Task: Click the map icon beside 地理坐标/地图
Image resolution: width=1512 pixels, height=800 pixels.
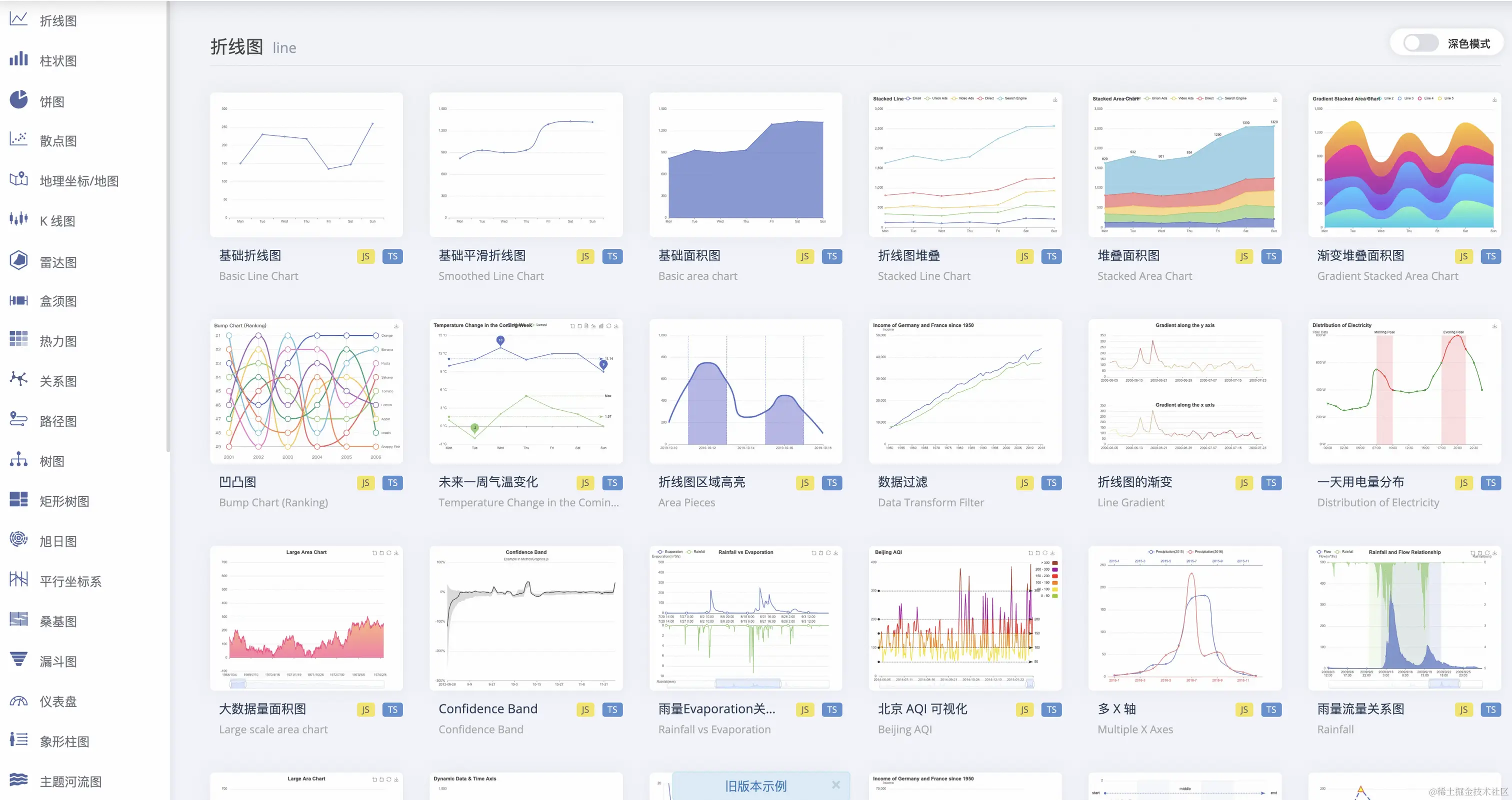Action: pyautogui.click(x=19, y=179)
